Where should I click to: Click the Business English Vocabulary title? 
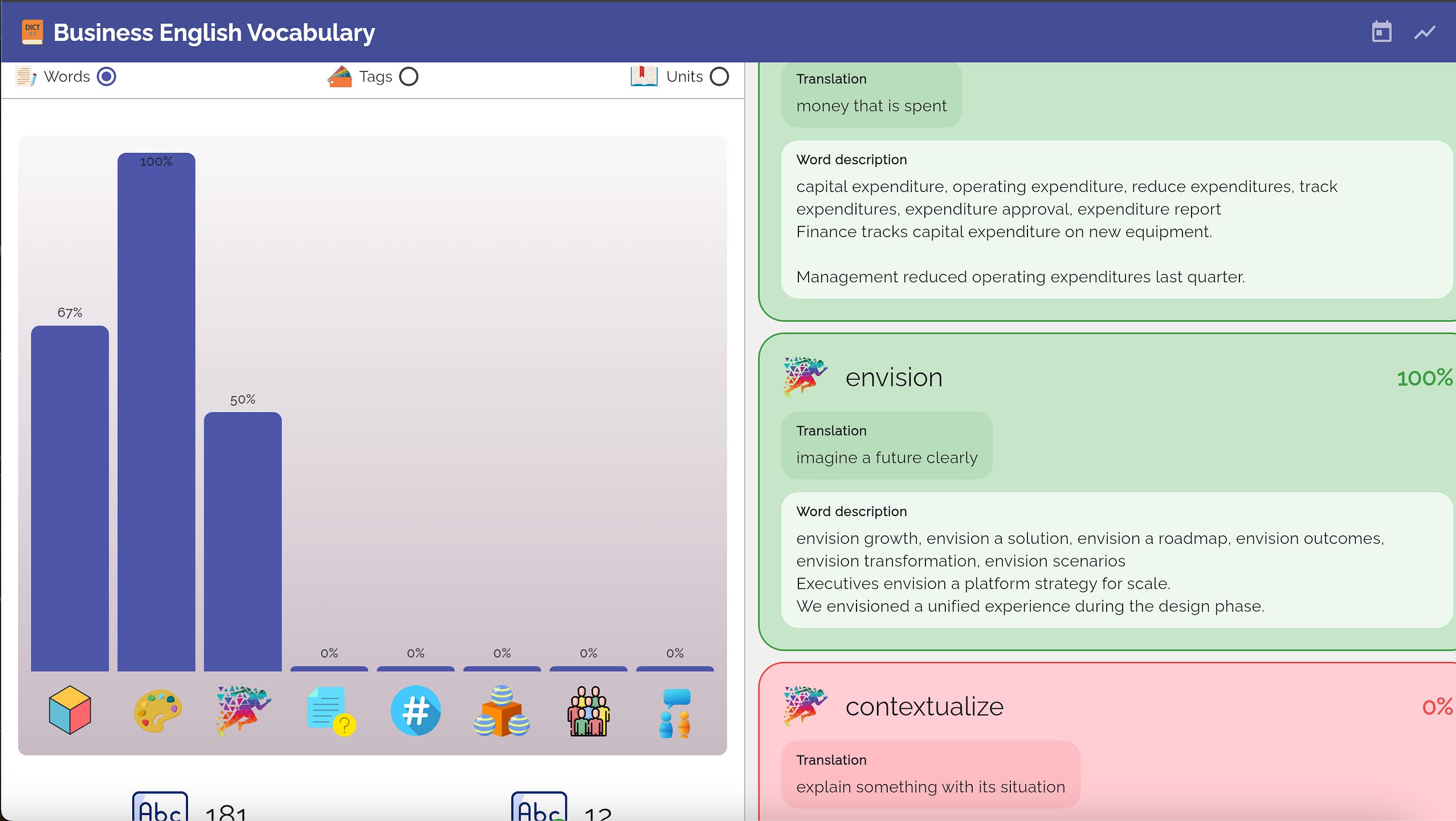(x=214, y=32)
